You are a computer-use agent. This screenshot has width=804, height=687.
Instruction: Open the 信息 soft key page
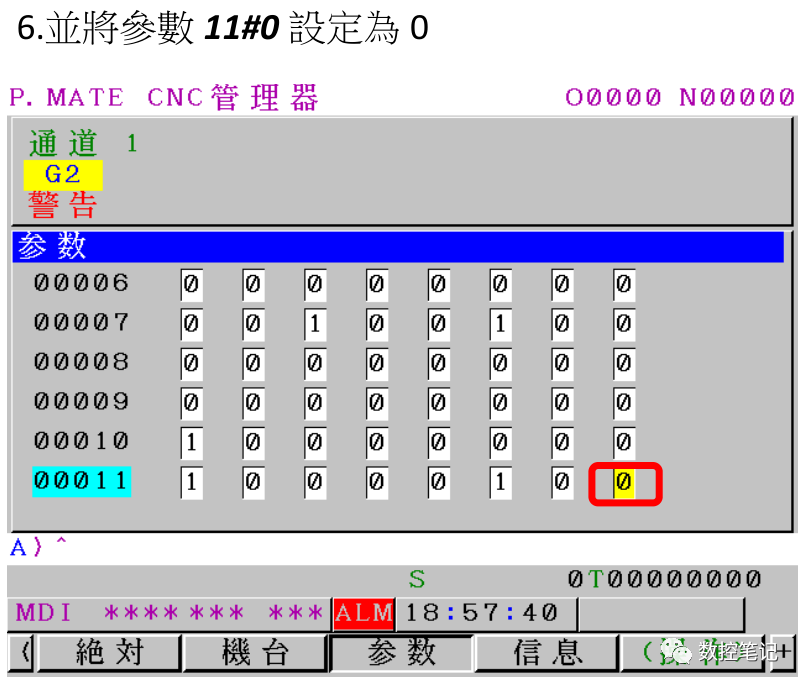coord(547,653)
